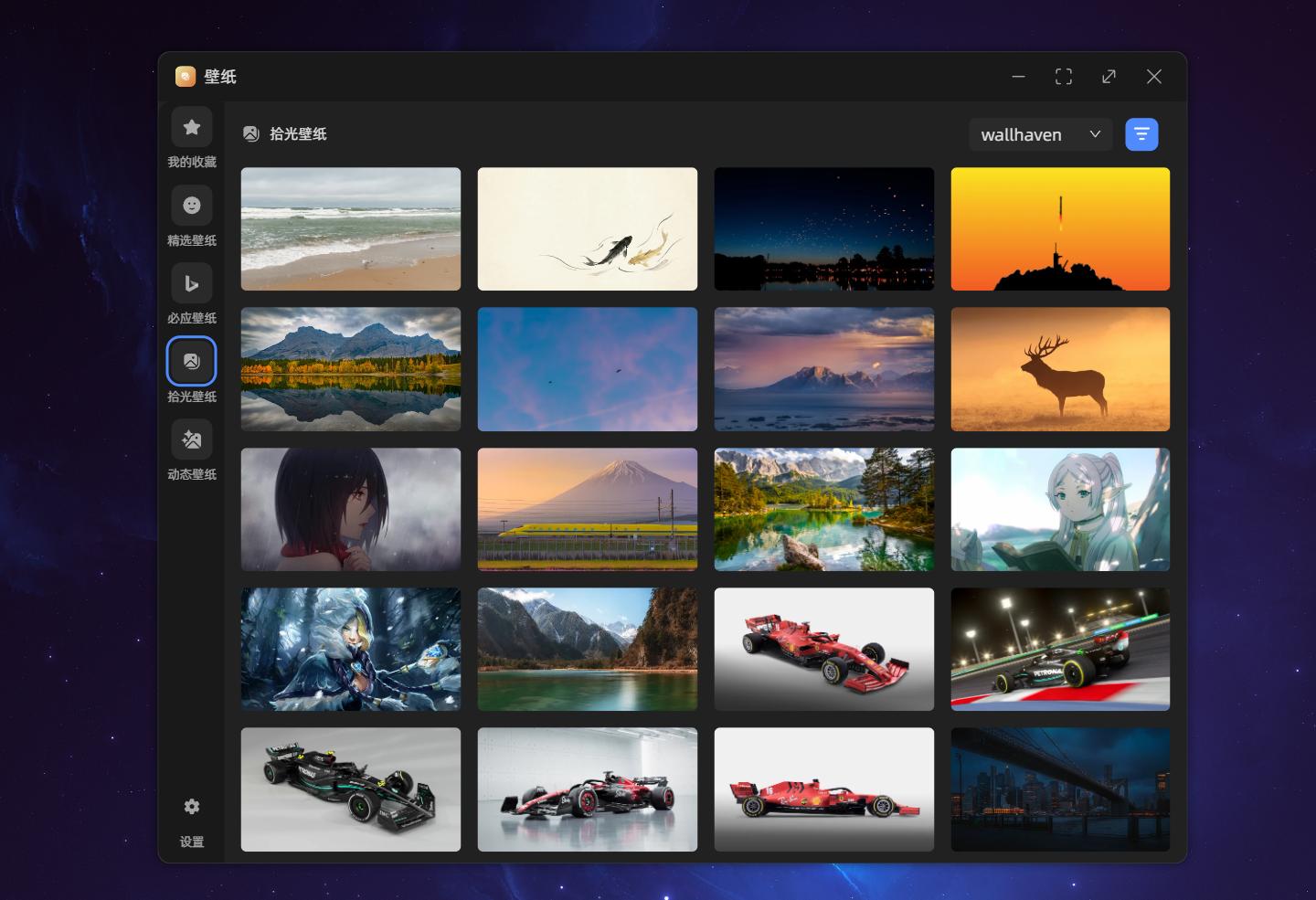Open the My Favorites (我的收藏) star icon

tap(191, 127)
